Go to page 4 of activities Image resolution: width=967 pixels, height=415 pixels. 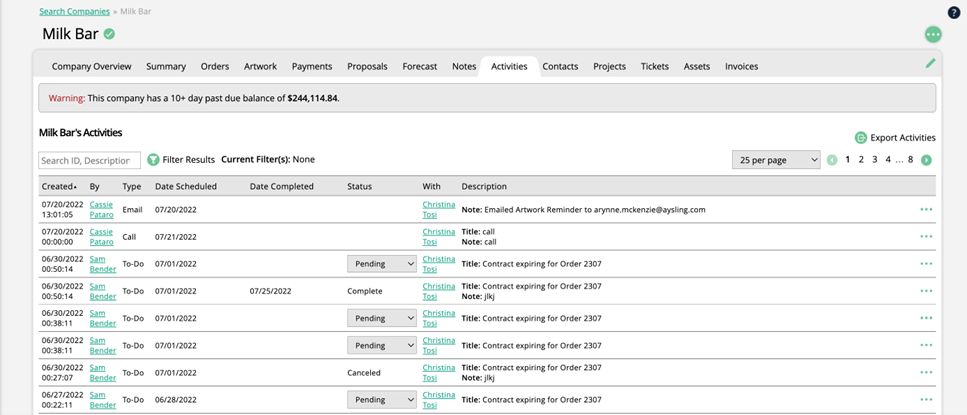pos(888,160)
